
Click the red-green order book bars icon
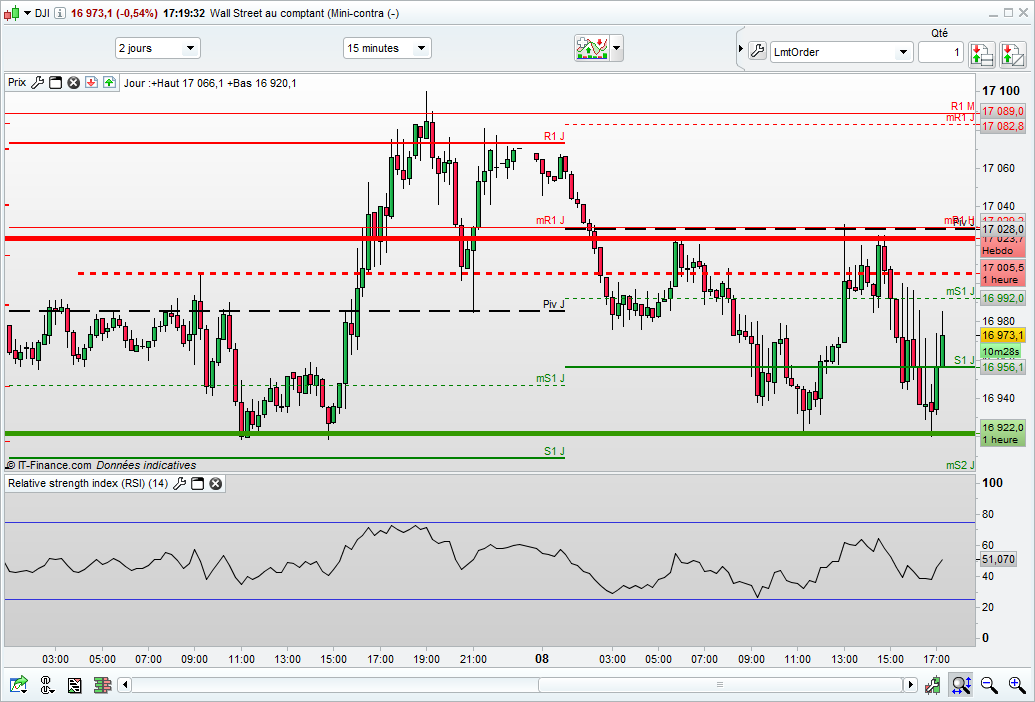tap(102, 685)
